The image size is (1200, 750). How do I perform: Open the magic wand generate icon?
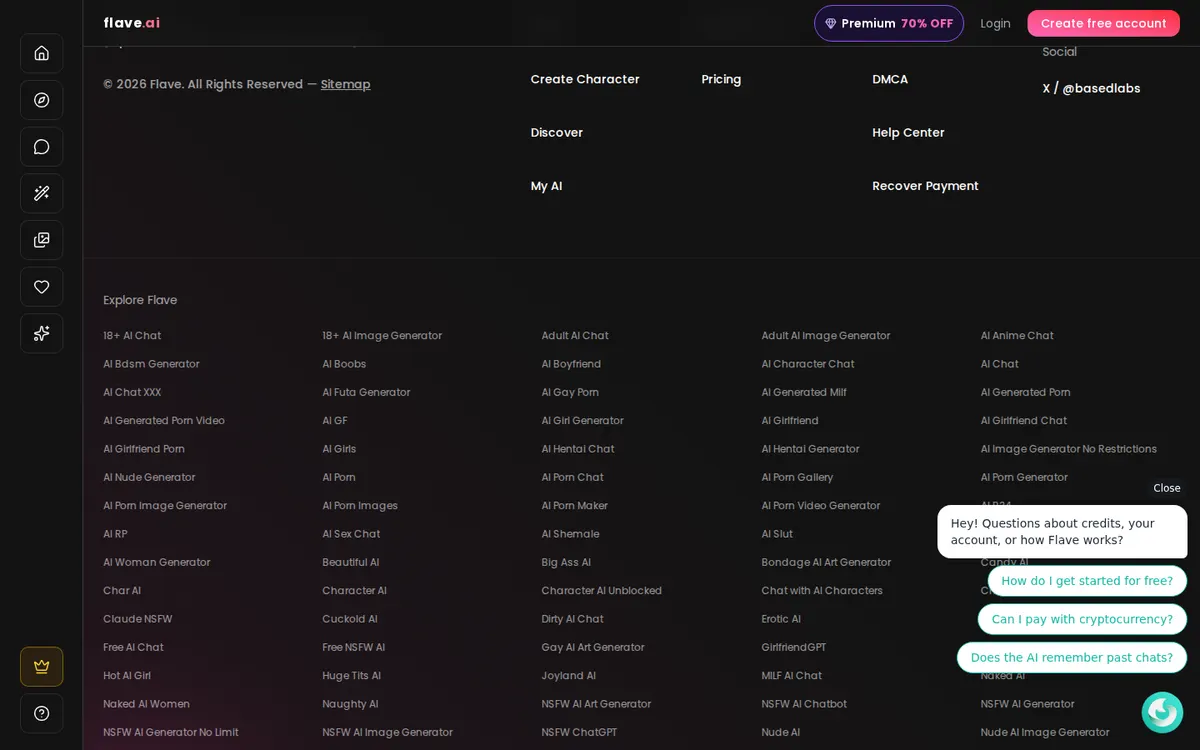point(41,193)
